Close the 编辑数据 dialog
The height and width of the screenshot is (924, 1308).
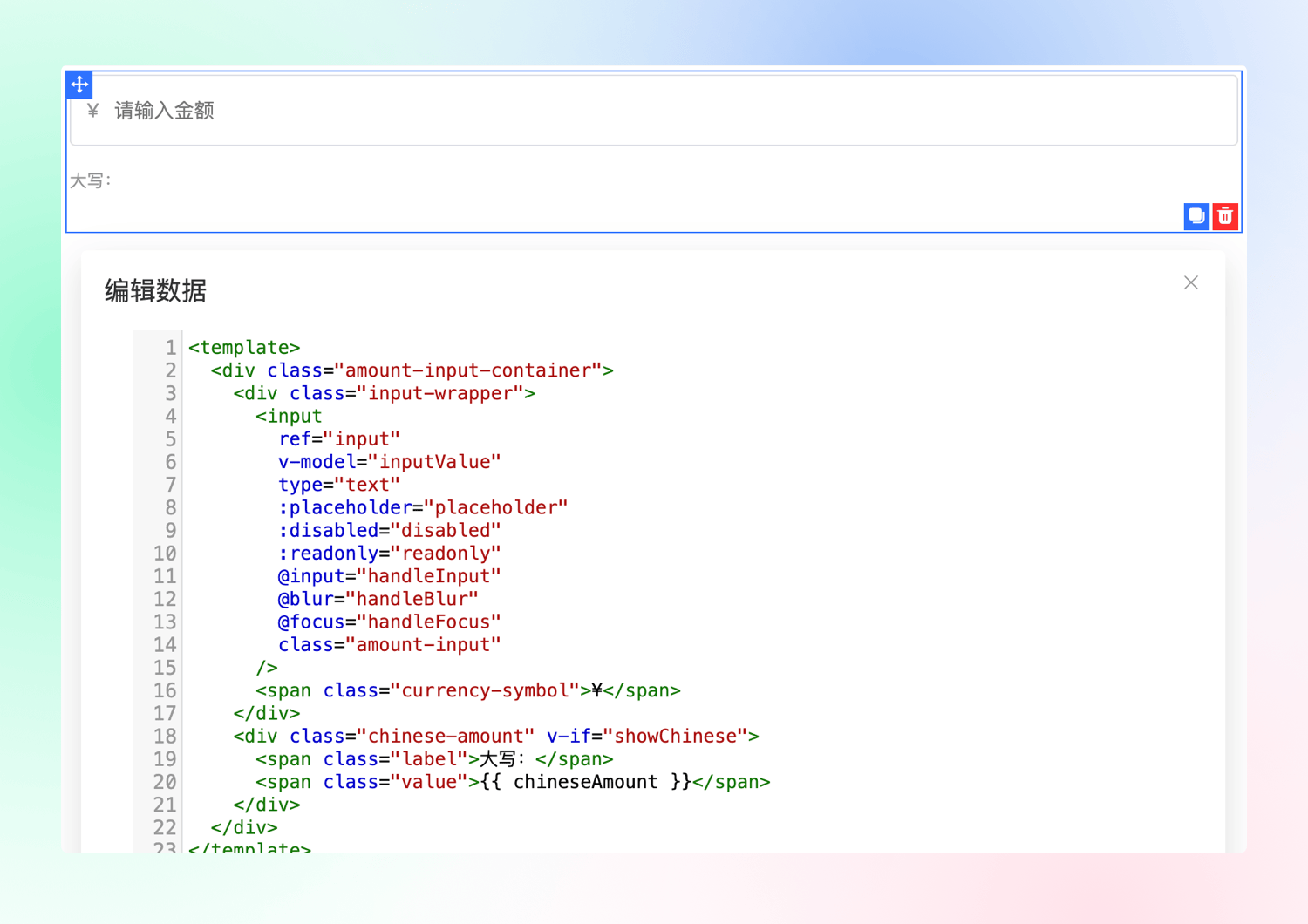(1191, 282)
